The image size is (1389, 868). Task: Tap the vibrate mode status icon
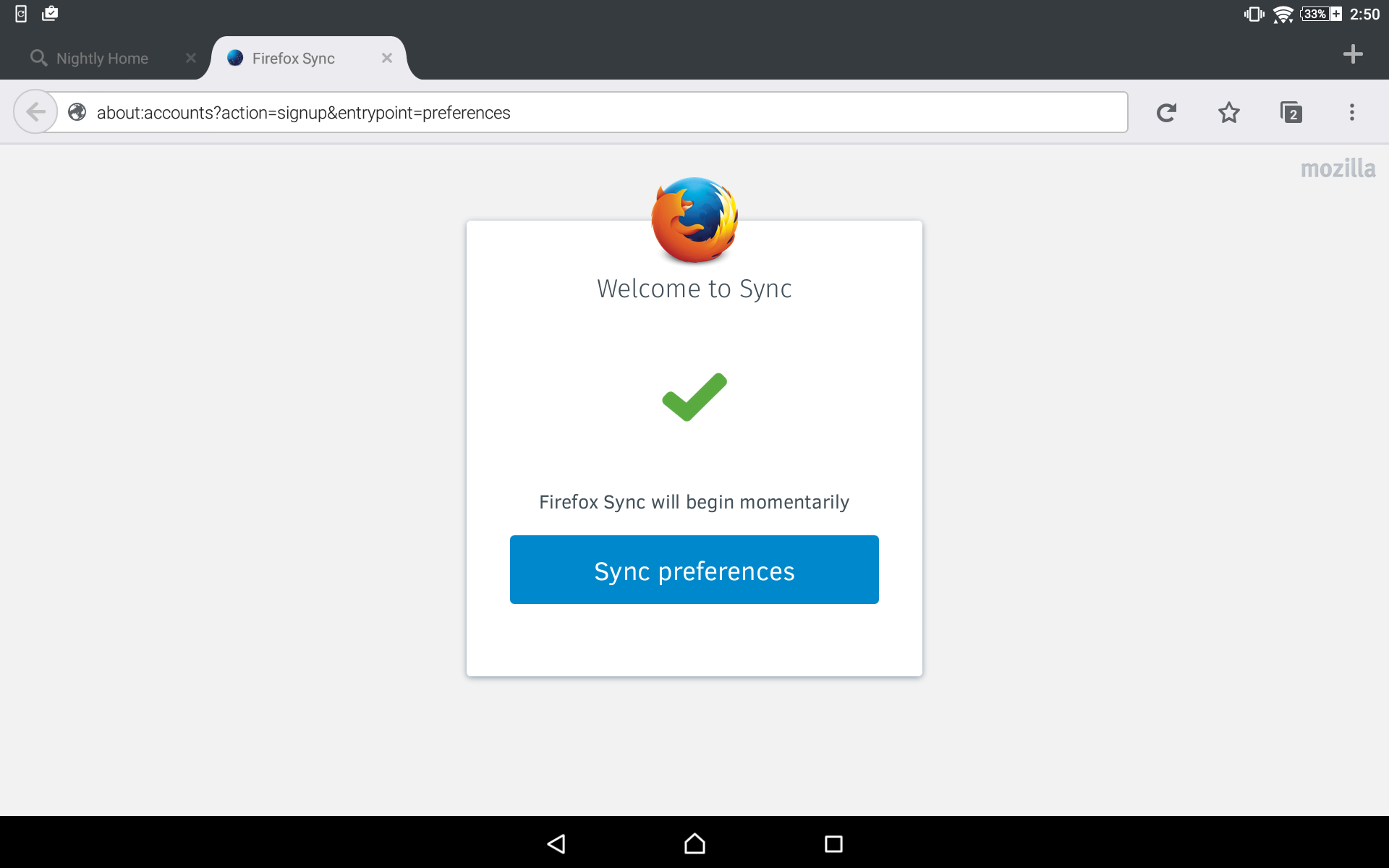[x=1254, y=14]
